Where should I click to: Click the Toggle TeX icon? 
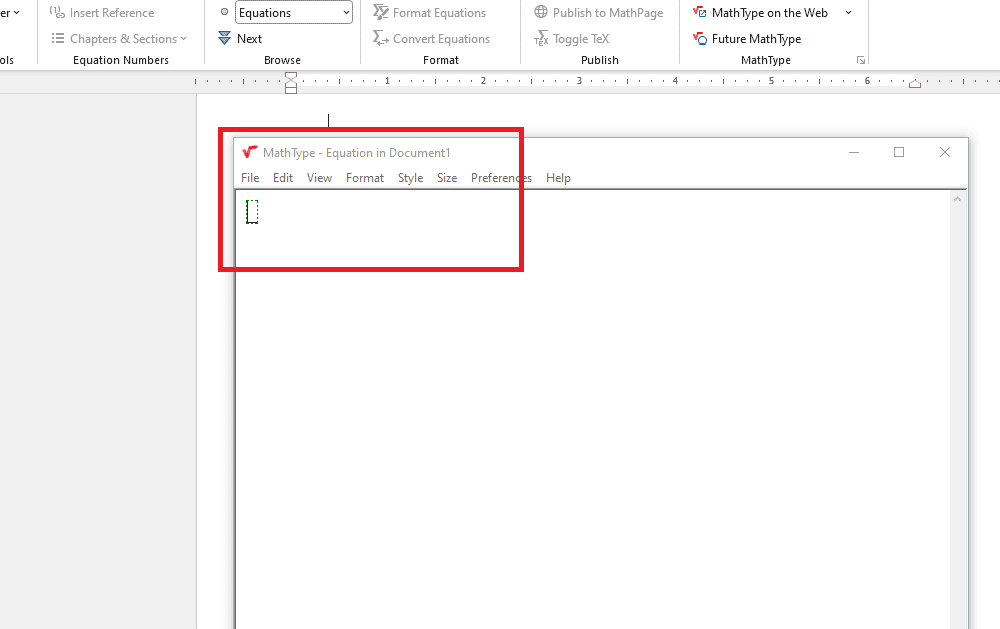coord(541,38)
